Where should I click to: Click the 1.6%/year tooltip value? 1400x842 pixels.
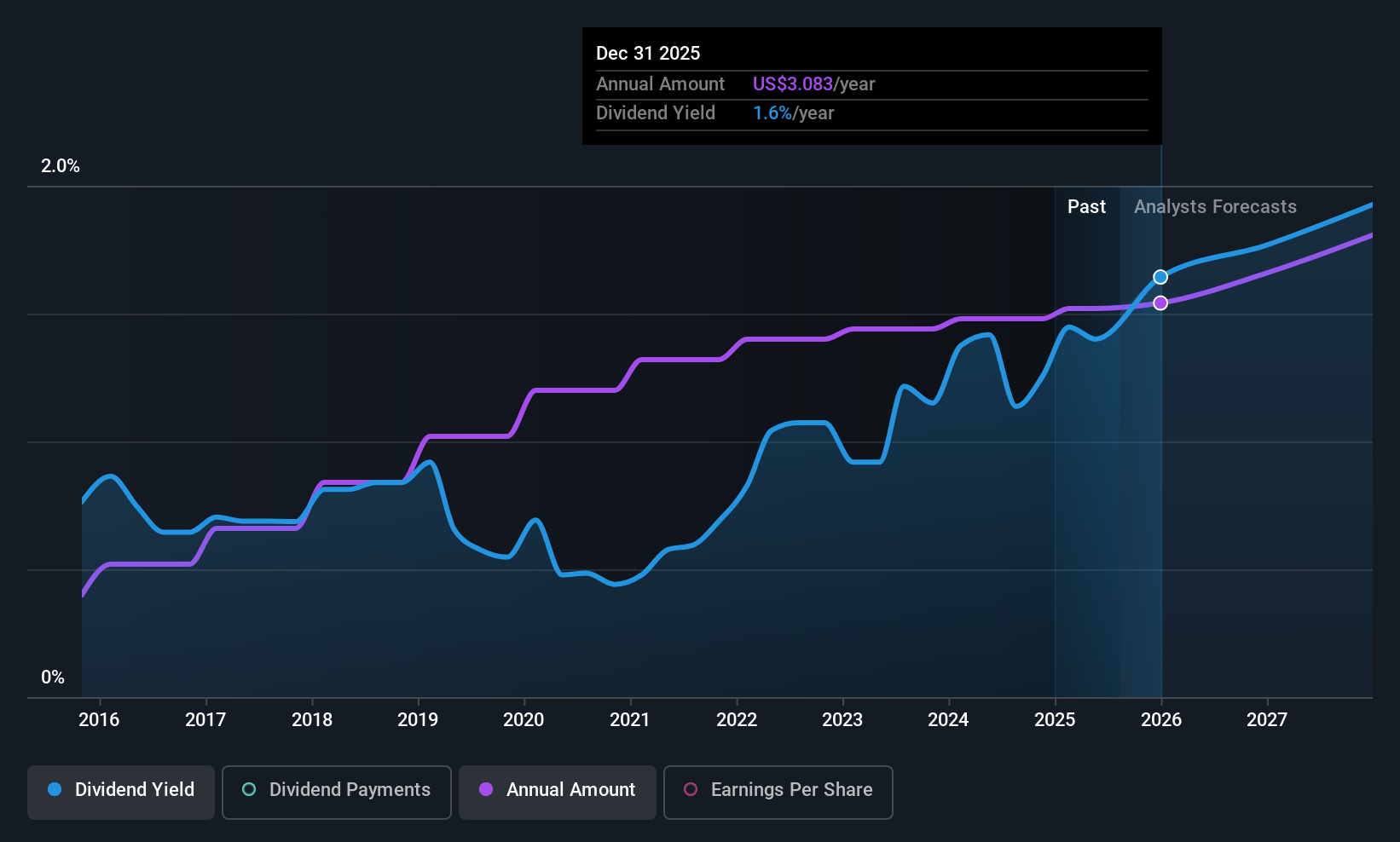pos(793,113)
